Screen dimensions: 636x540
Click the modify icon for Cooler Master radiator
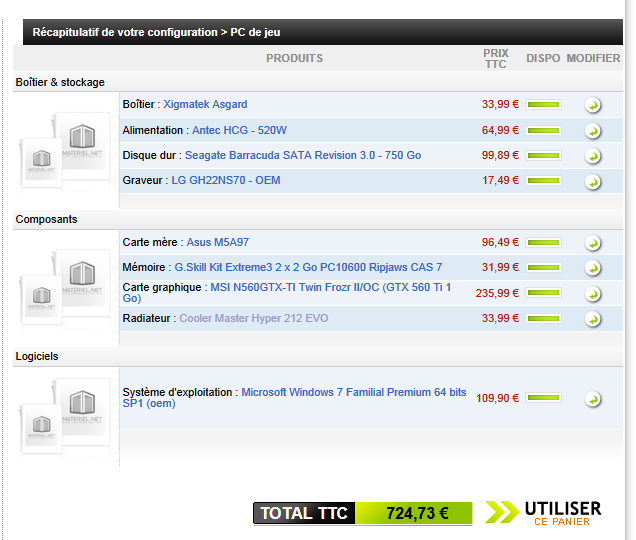pos(593,319)
